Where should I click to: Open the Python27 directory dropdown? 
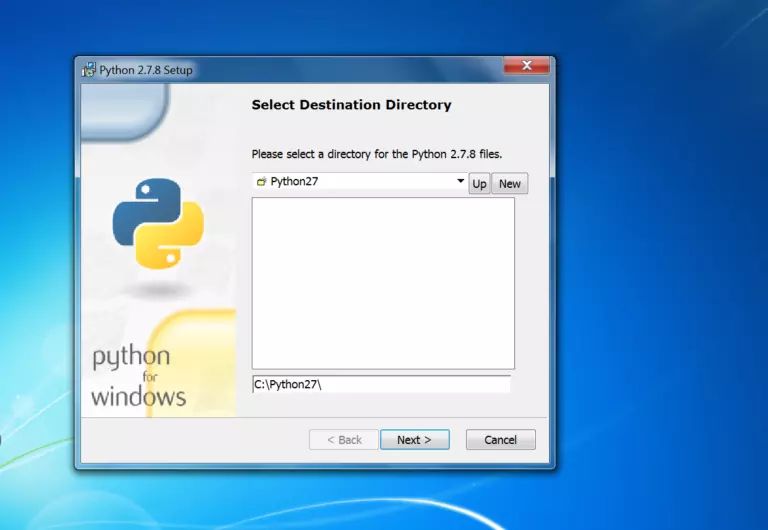coord(360,181)
